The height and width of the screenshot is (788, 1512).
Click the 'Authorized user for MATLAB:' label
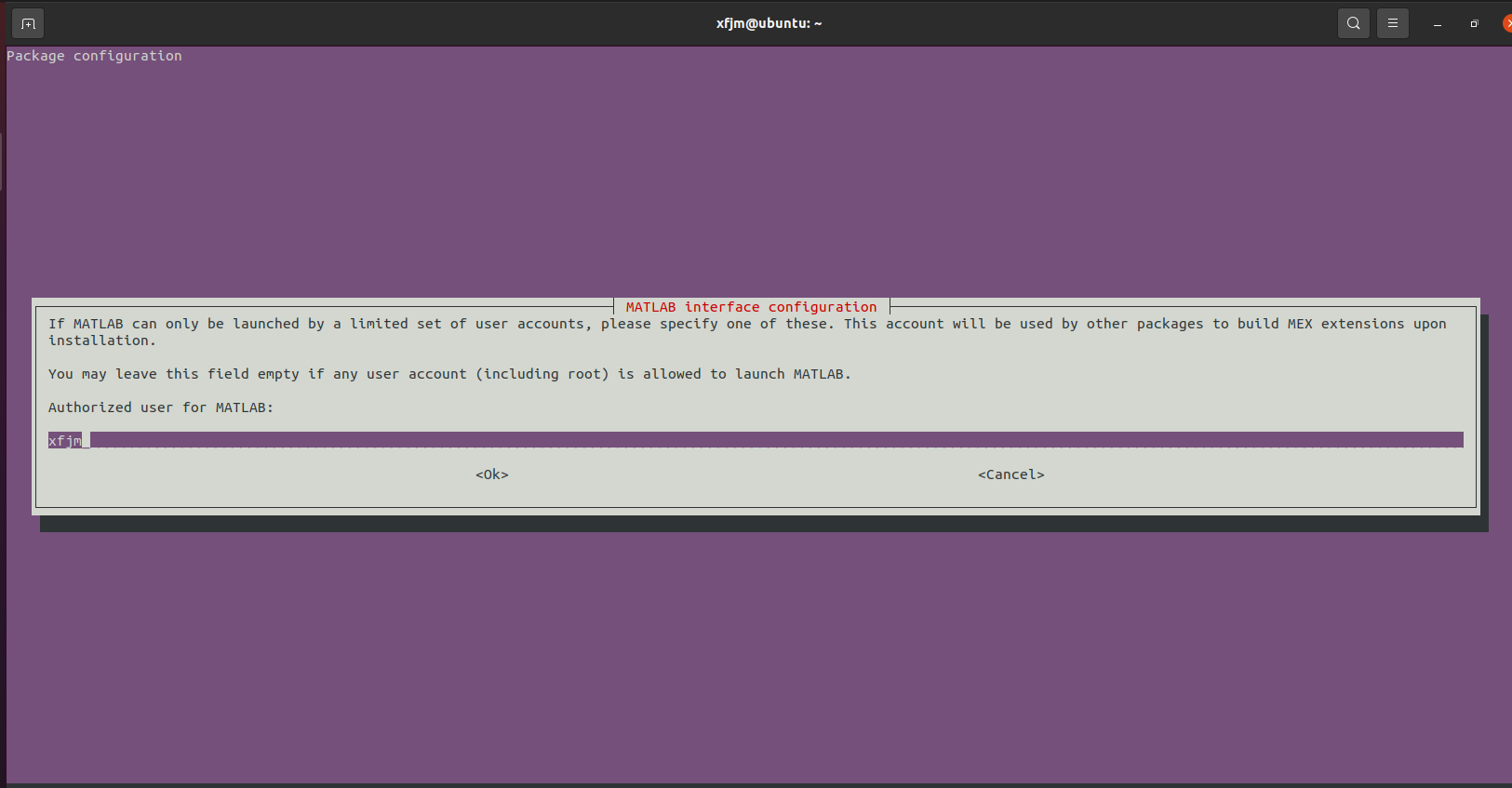coord(161,407)
